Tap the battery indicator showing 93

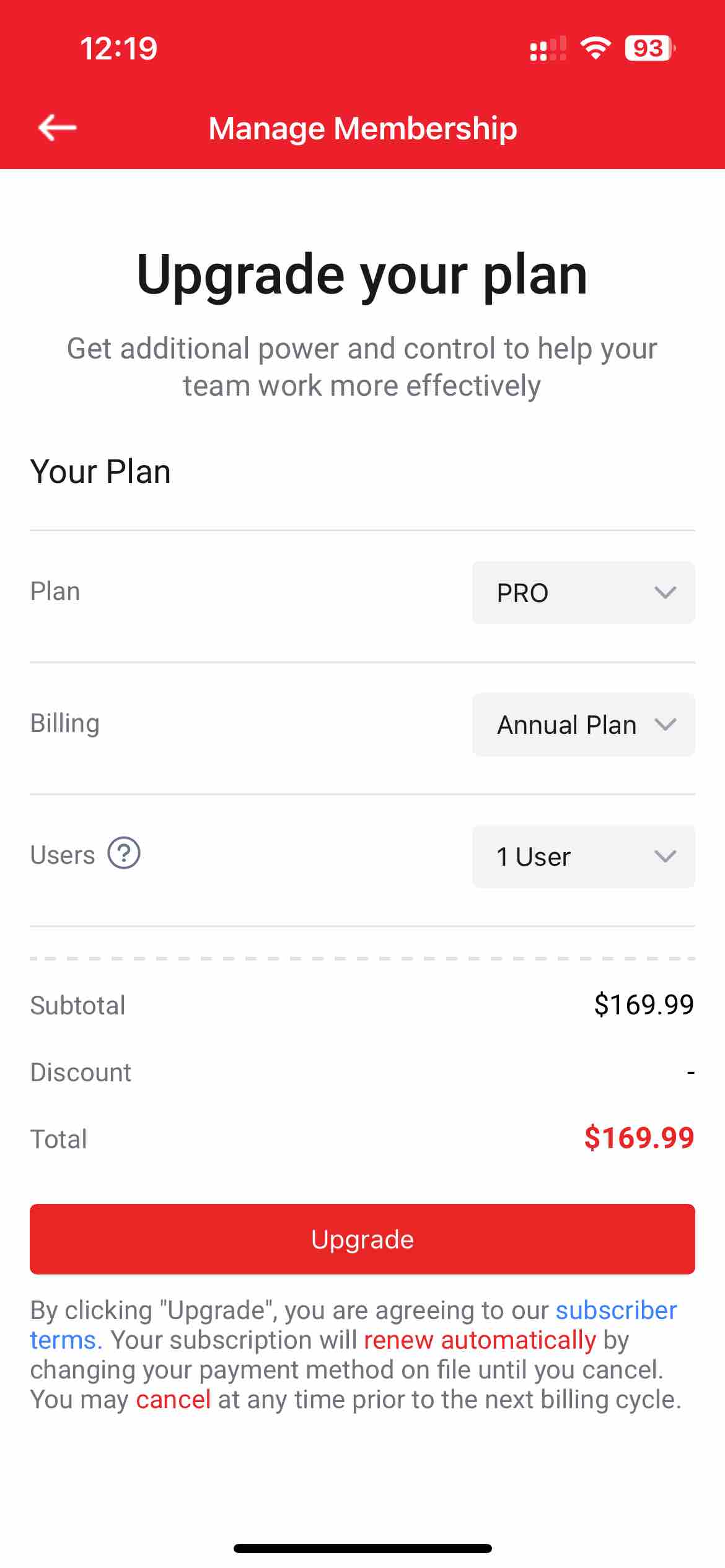(649, 48)
